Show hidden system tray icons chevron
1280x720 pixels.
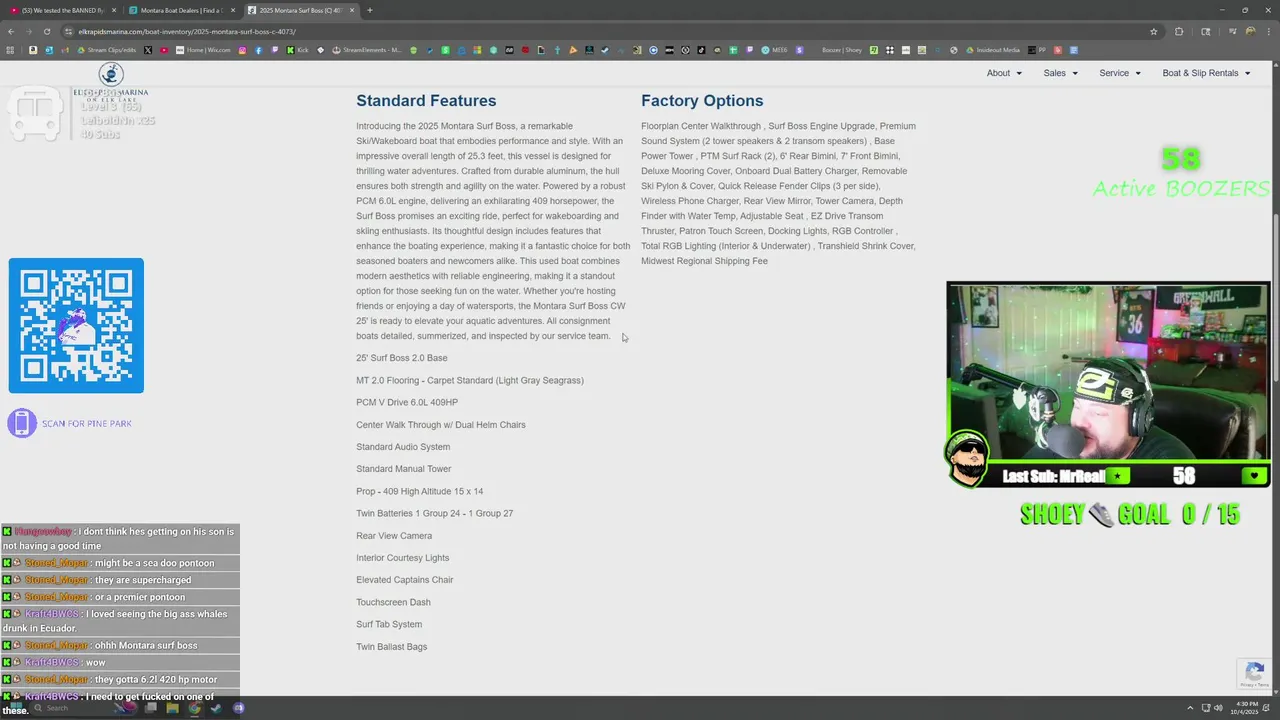[x=1189, y=708]
